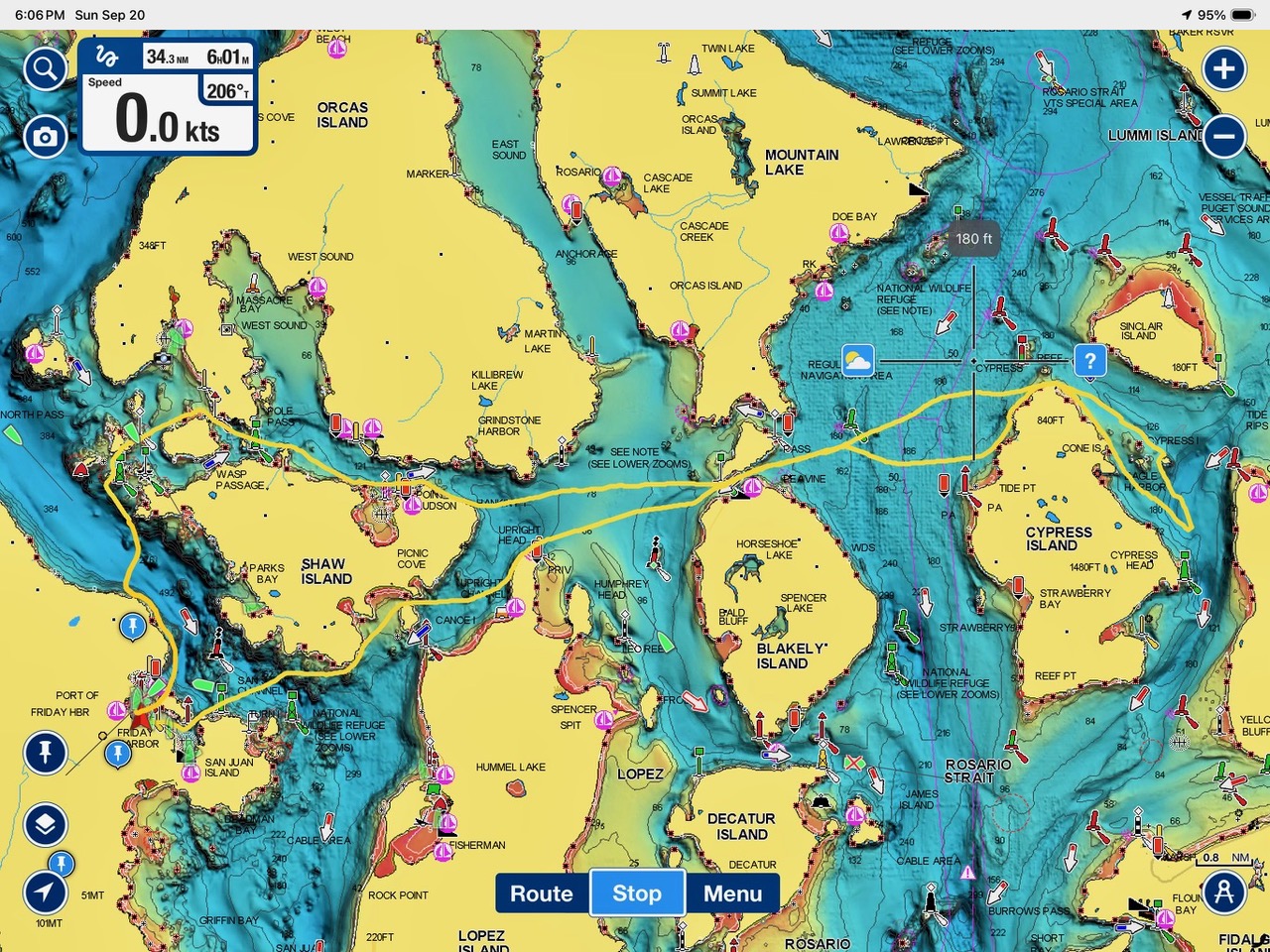Zoom out with the minus button
The image size is (1270, 952).
1224,136
